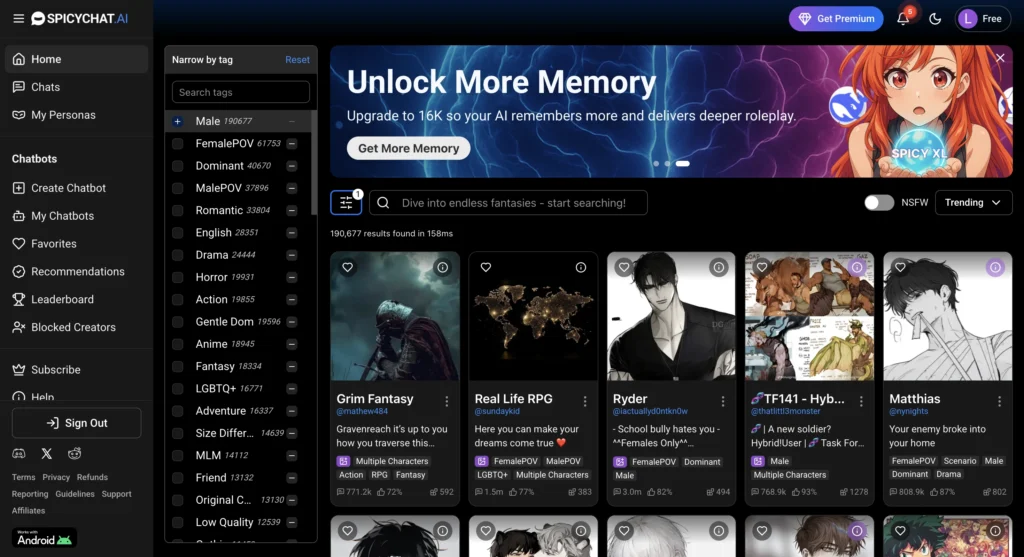Image resolution: width=1024 pixels, height=557 pixels.
Task: Reset the tag filters
Action: pos(297,60)
